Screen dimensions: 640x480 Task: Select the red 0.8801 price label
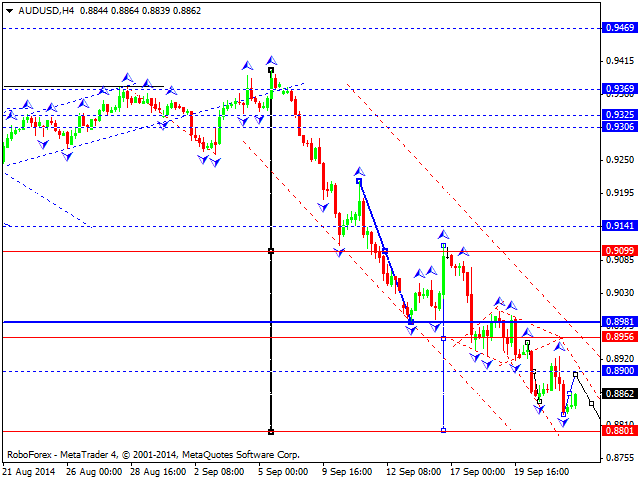point(620,432)
